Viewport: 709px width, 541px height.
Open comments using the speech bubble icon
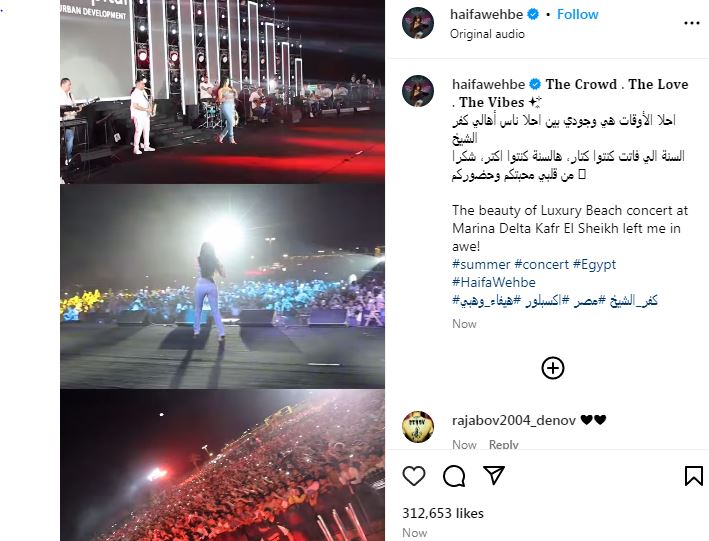point(454,476)
